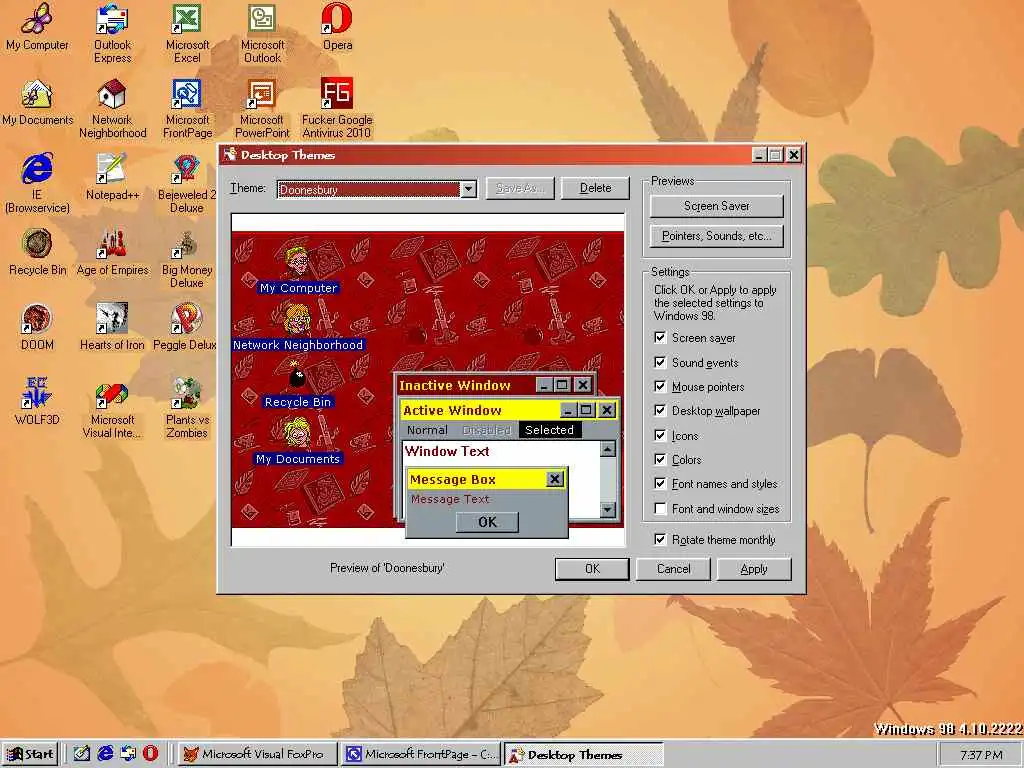
Task: Launch Age of Empires shortcut
Action: [x=112, y=252]
